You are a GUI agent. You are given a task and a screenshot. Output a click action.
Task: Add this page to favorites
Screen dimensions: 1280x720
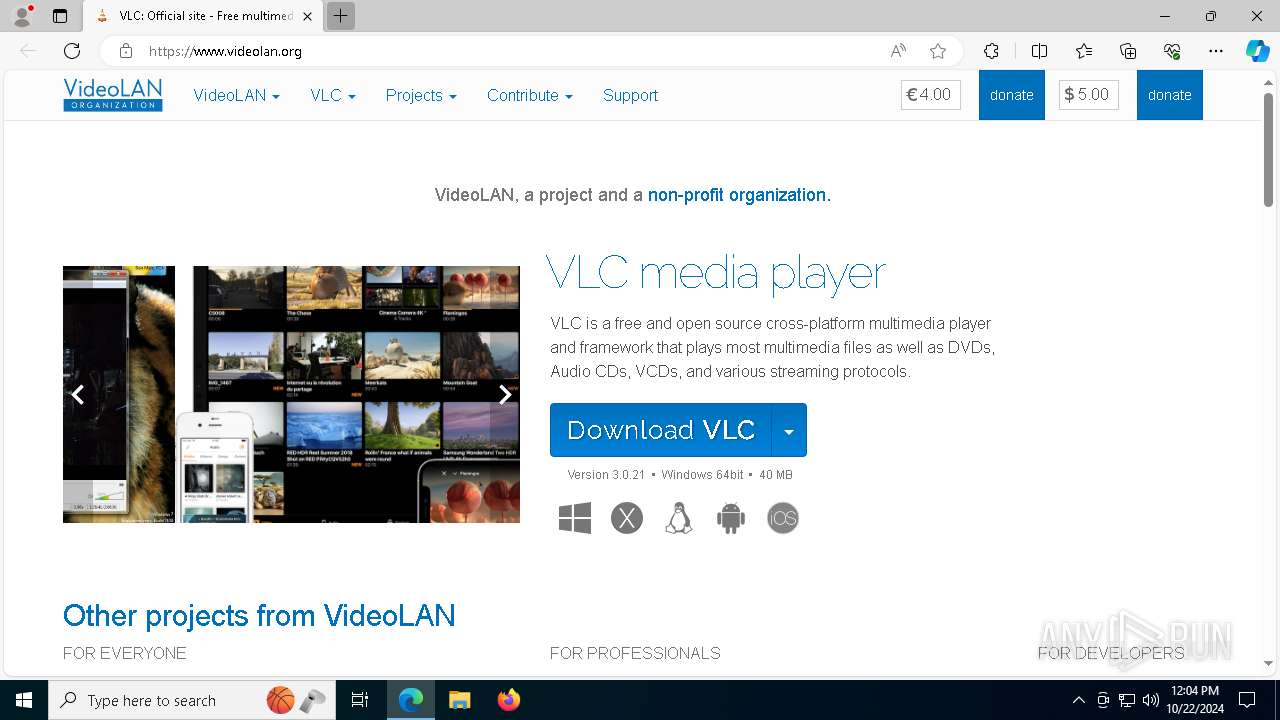point(937,51)
